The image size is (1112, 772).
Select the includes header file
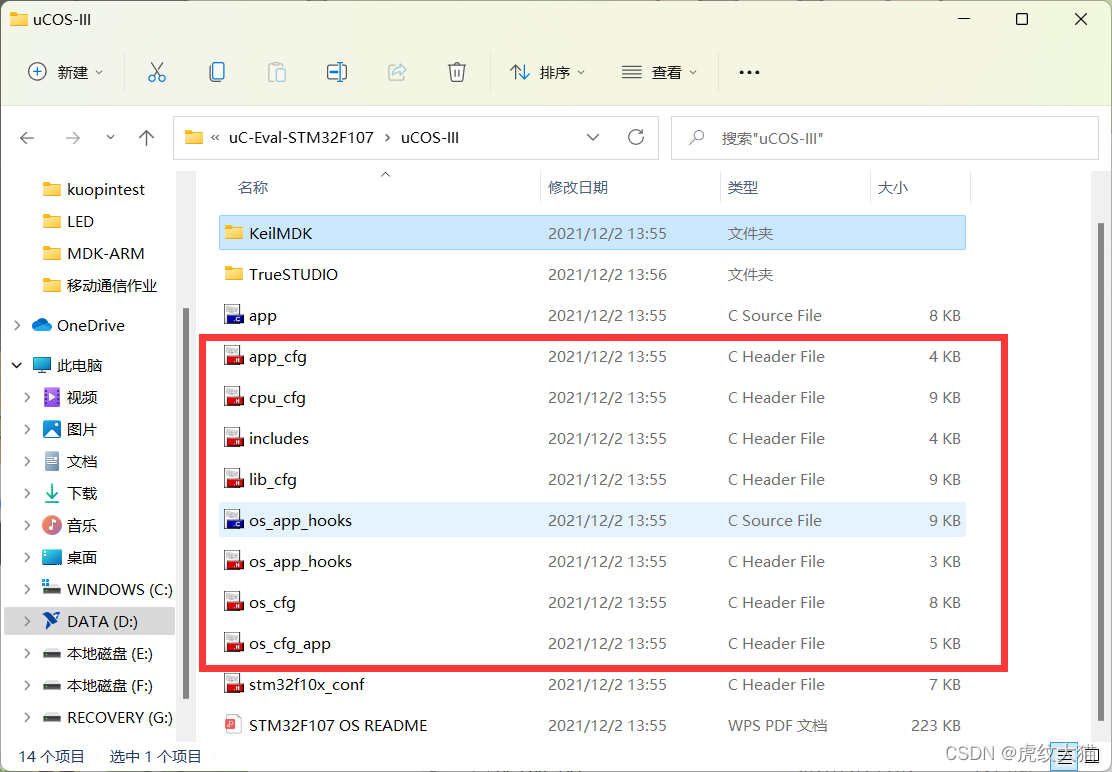click(592, 438)
